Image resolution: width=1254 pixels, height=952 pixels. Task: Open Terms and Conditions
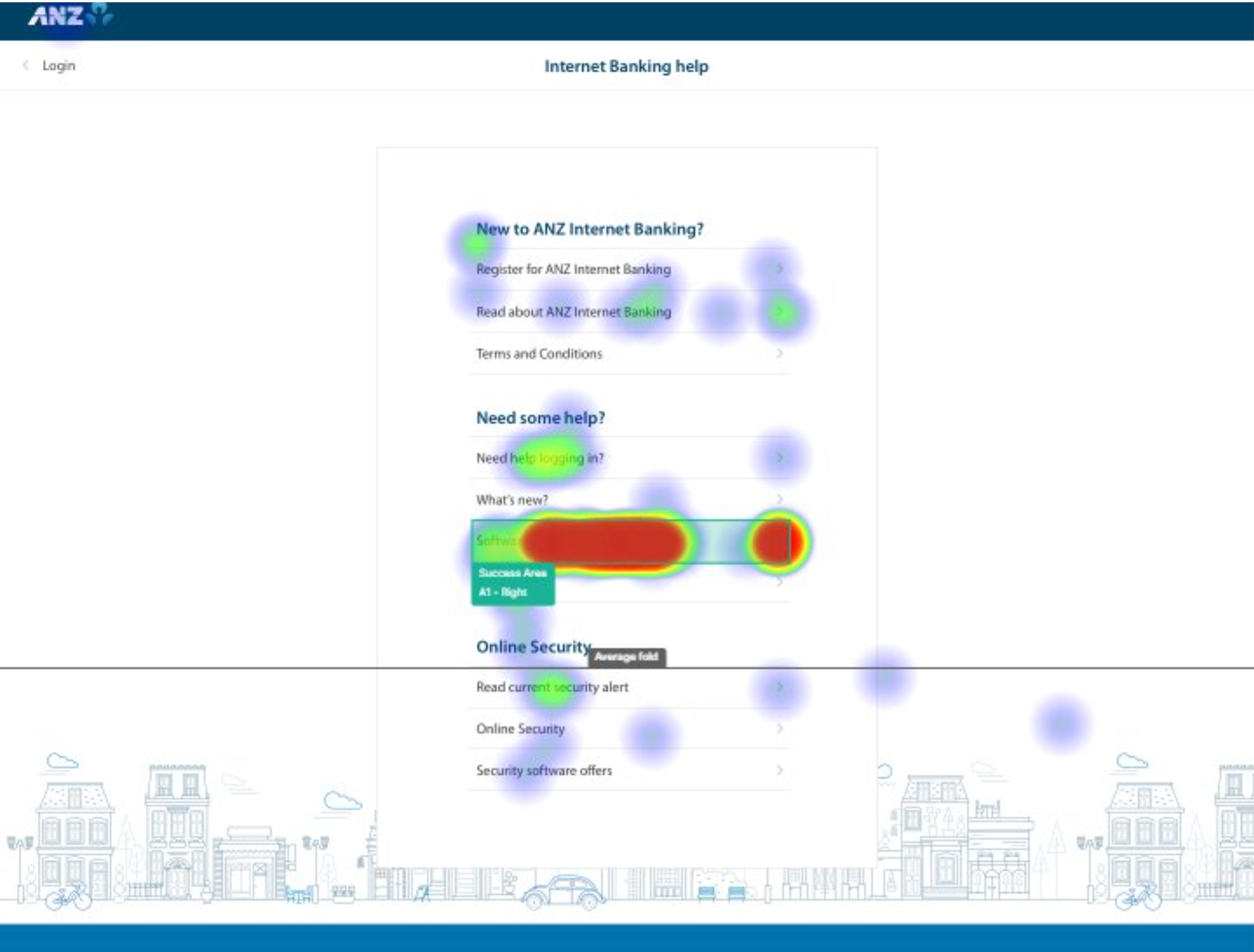(x=539, y=354)
